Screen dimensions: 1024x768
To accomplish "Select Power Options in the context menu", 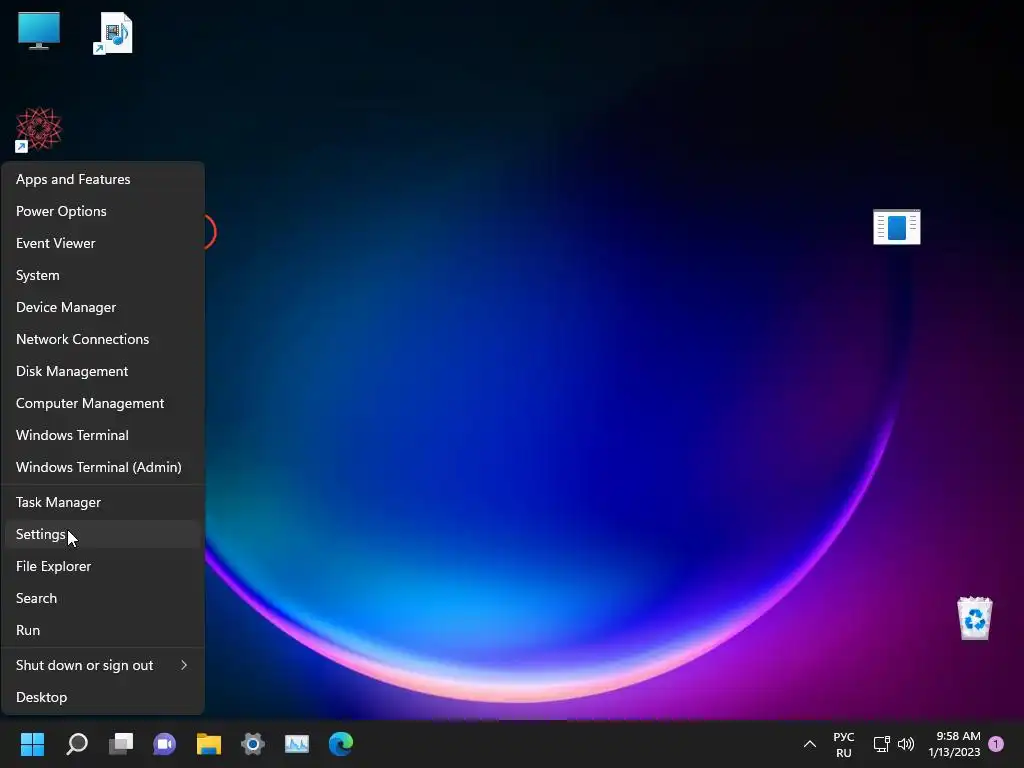I will [x=103, y=211].
